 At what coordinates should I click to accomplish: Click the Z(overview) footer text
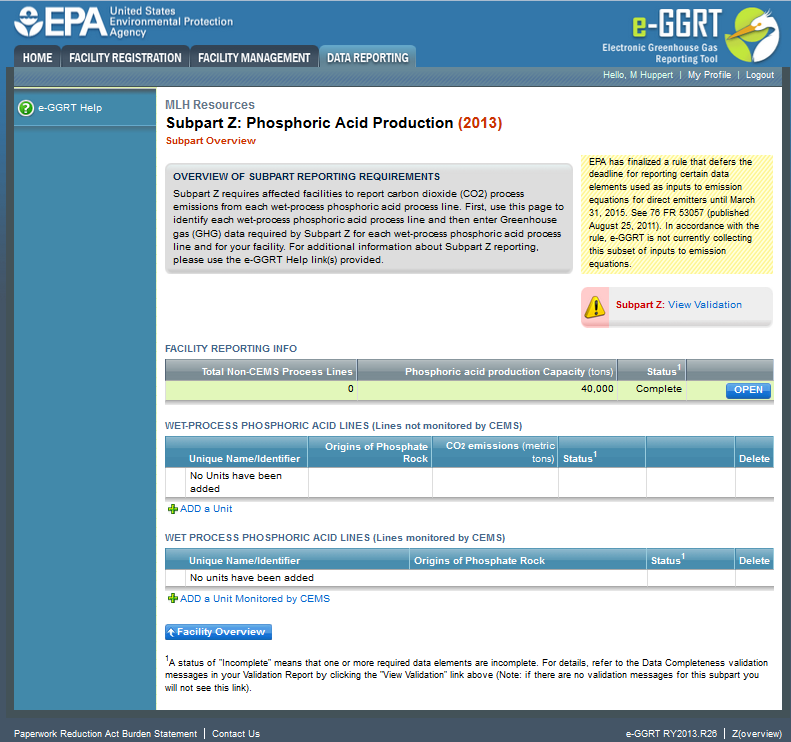click(x=757, y=733)
